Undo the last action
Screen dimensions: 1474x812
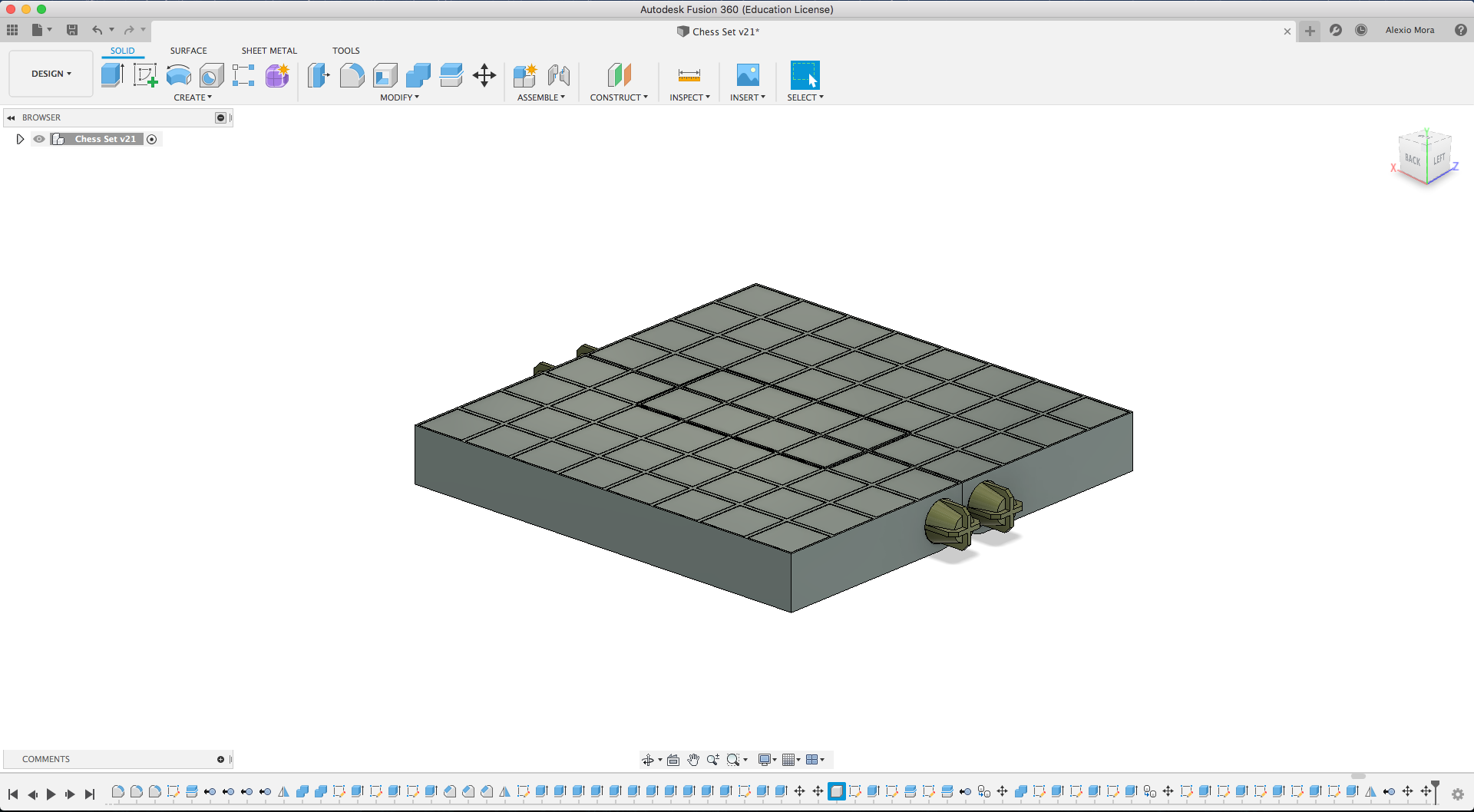[x=97, y=30]
